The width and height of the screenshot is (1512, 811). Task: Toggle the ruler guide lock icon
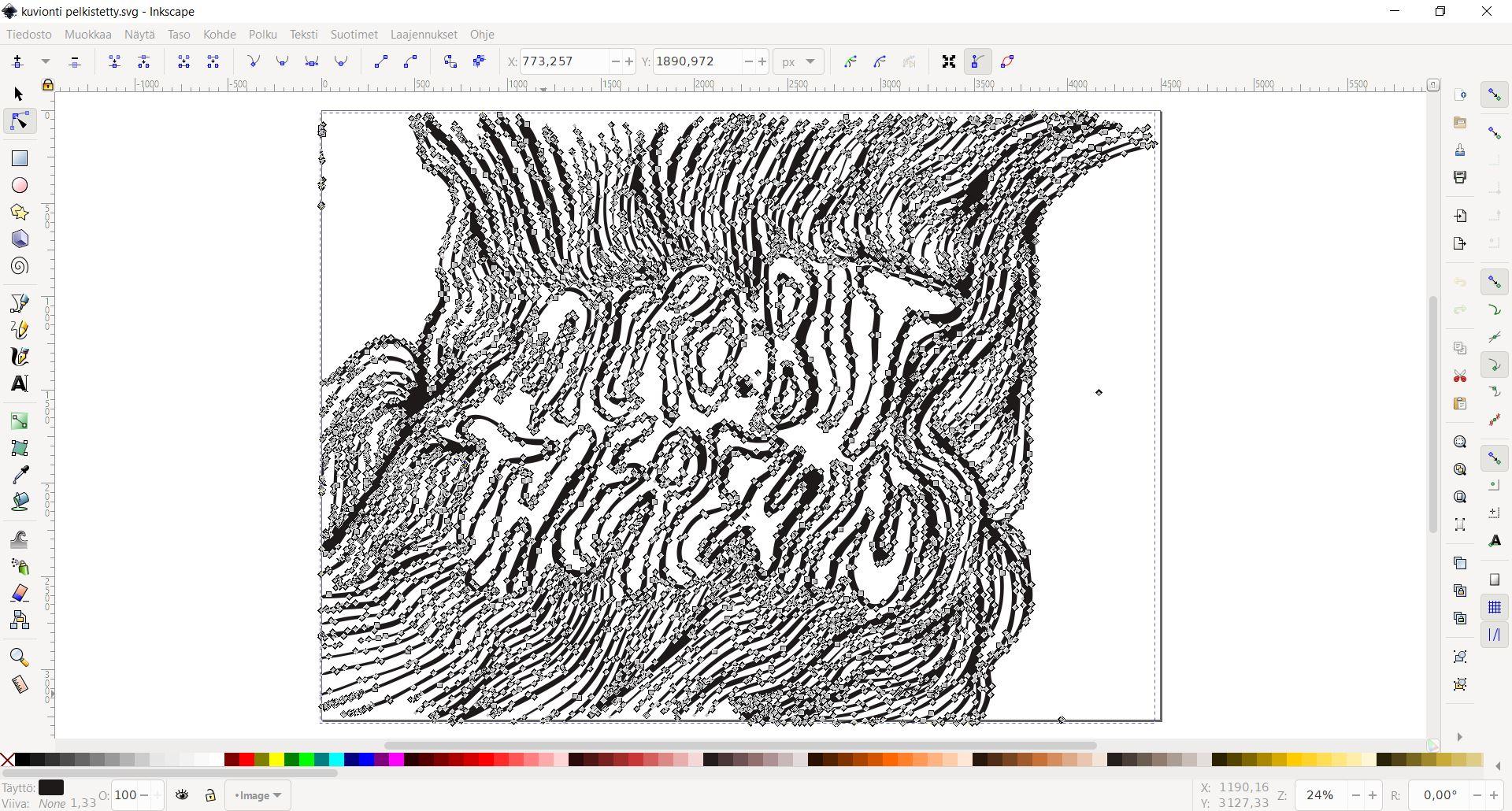point(48,84)
